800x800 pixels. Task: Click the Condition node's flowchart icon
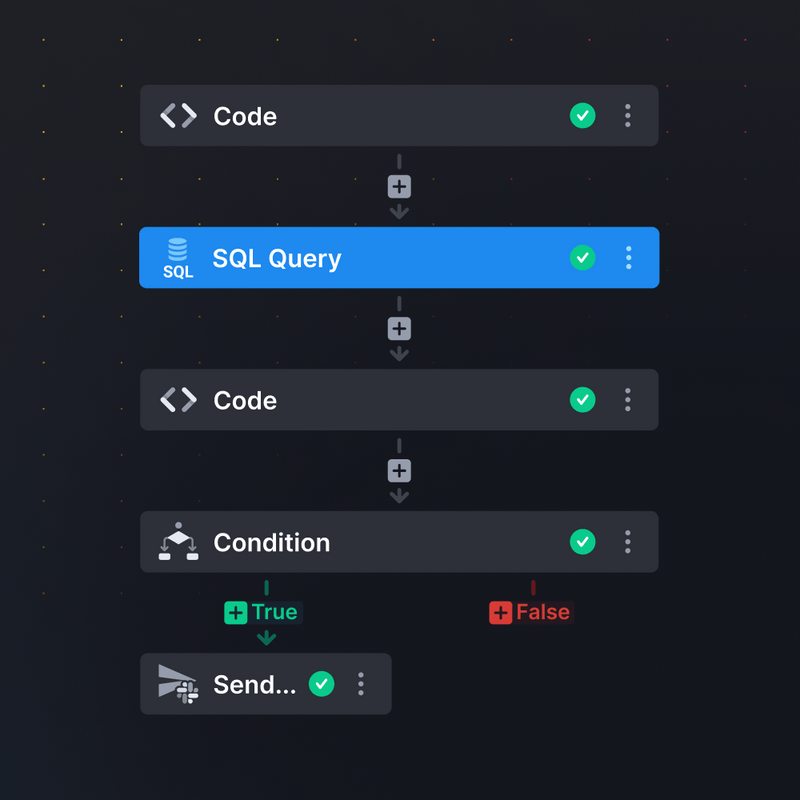[x=177, y=542]
